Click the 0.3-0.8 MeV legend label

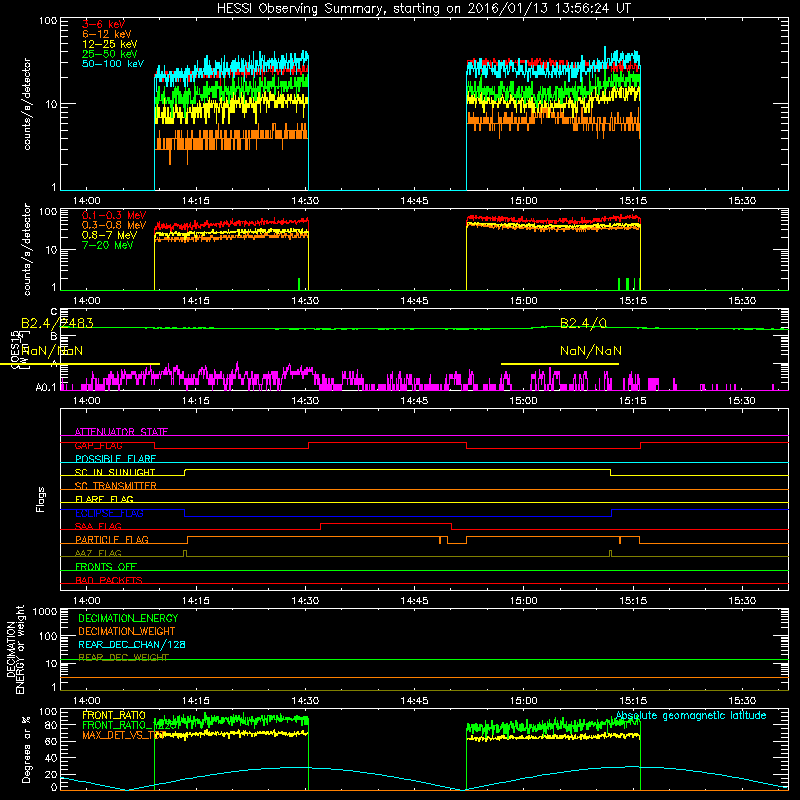[x=114, y=225]
